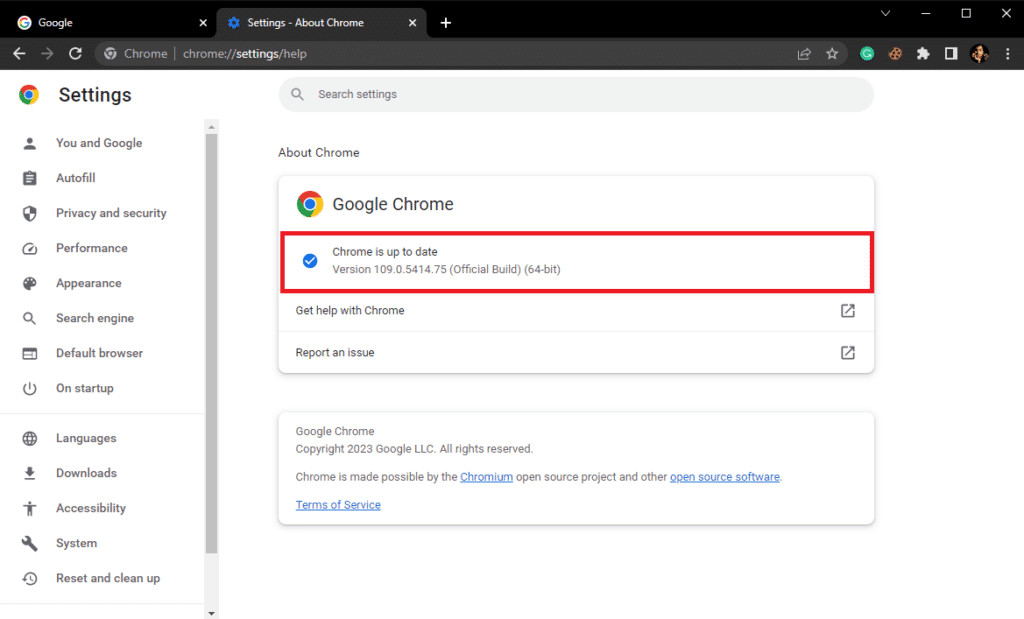The height and width of the screenshot is (619, 1024).
Task: Reload the current page
Action: (x=75, y=54)
